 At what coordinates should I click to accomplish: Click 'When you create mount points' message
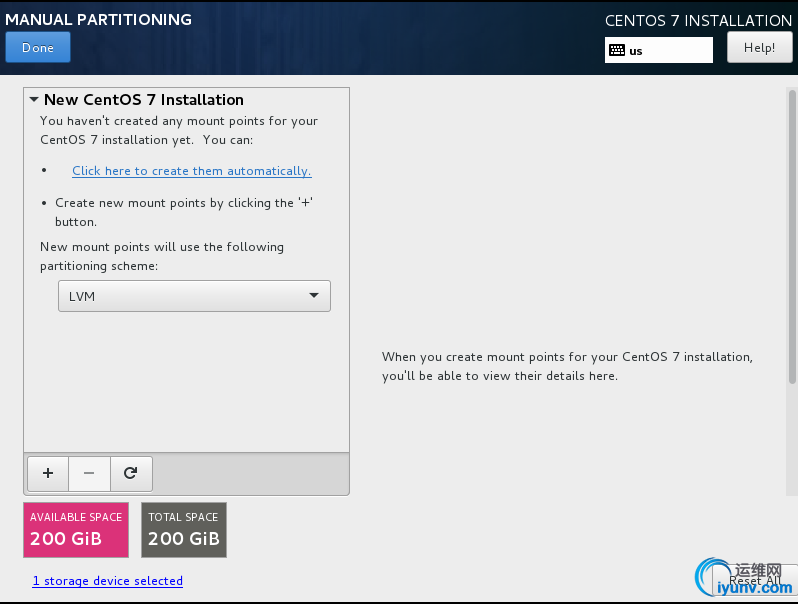[567, 366]
